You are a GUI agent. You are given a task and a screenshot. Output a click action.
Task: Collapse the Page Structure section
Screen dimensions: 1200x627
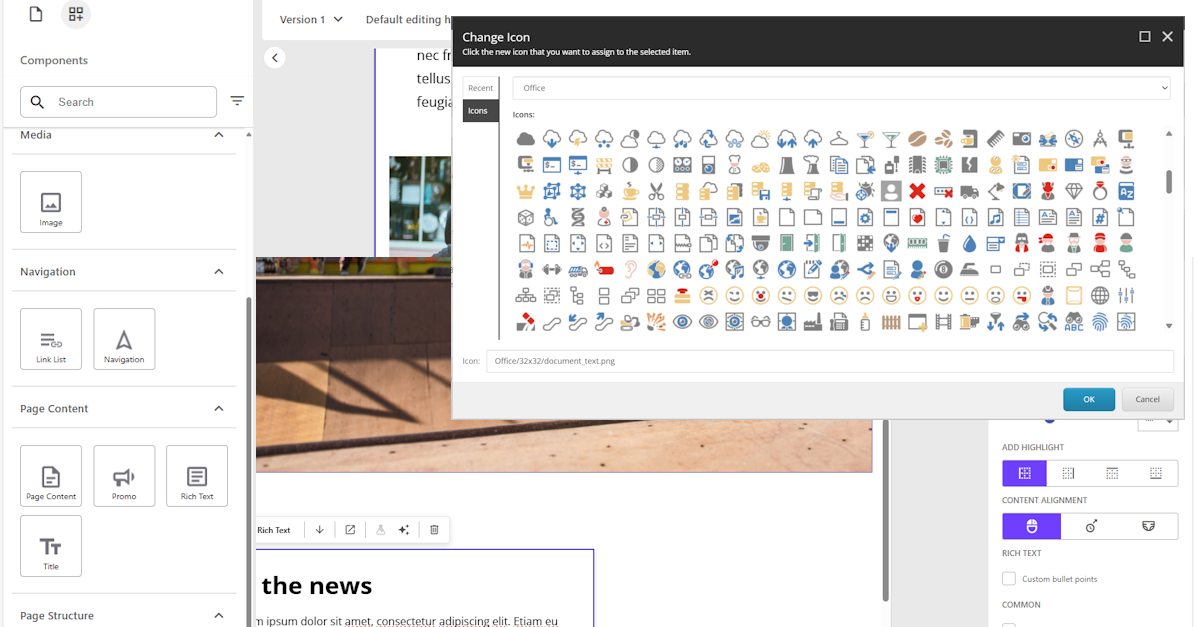(219, 615)
